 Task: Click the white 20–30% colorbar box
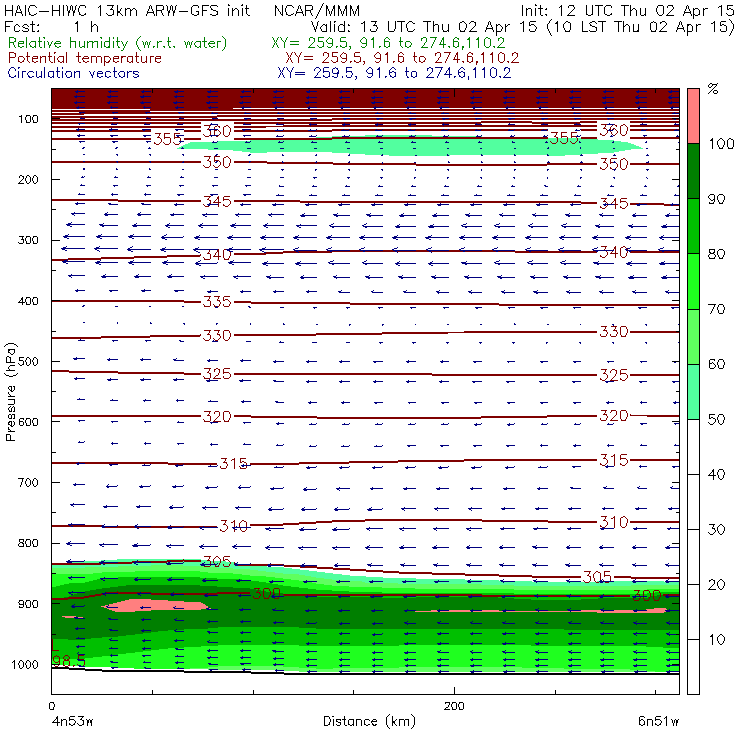click(x=693, y=557)
